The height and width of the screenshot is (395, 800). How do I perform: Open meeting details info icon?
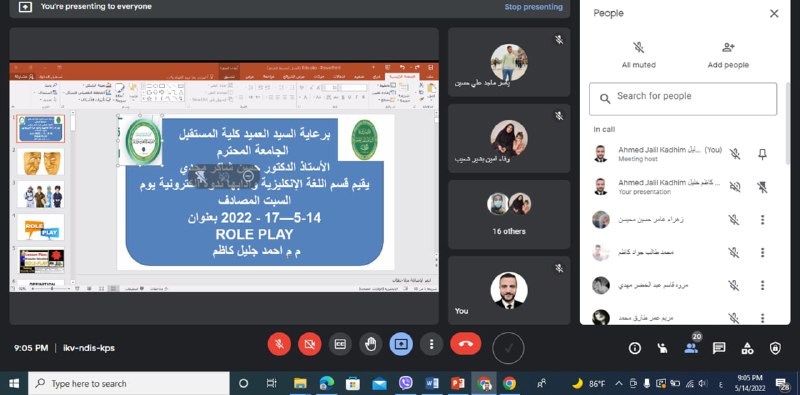635,348
